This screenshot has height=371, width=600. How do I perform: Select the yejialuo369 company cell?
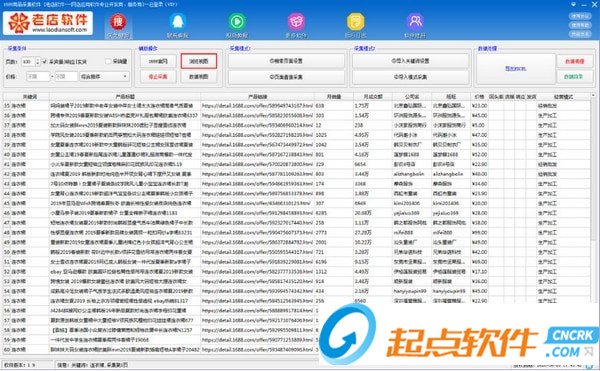[x=412, y=213]
